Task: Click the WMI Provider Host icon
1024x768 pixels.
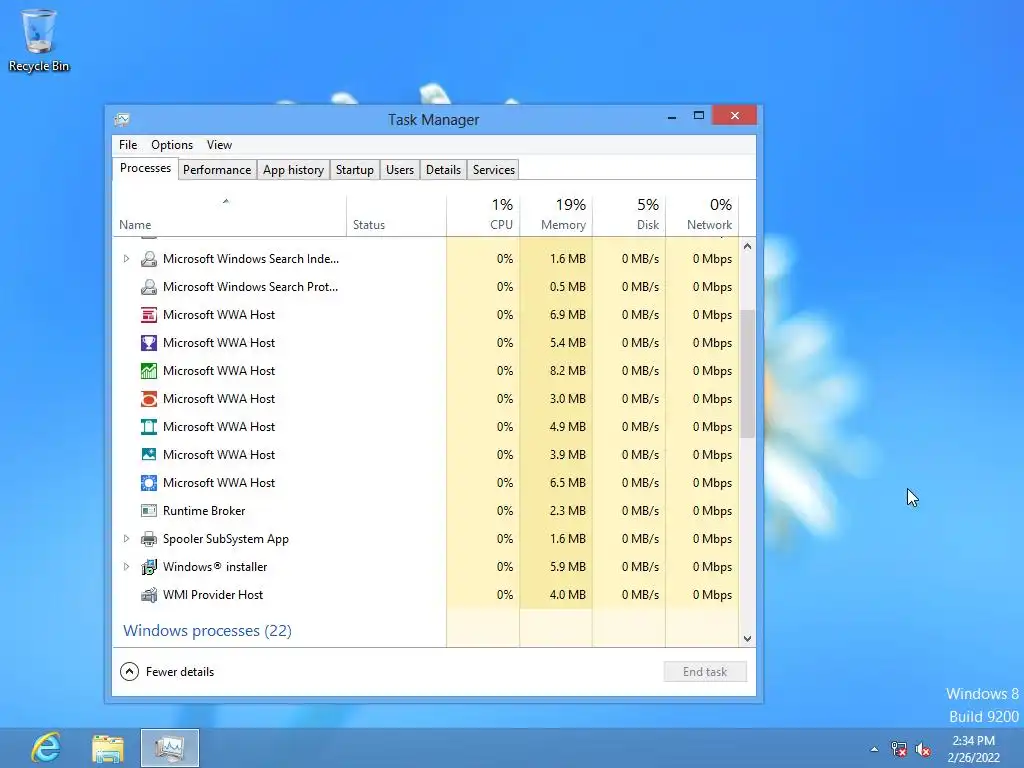Action: click(x=149, y=595)
